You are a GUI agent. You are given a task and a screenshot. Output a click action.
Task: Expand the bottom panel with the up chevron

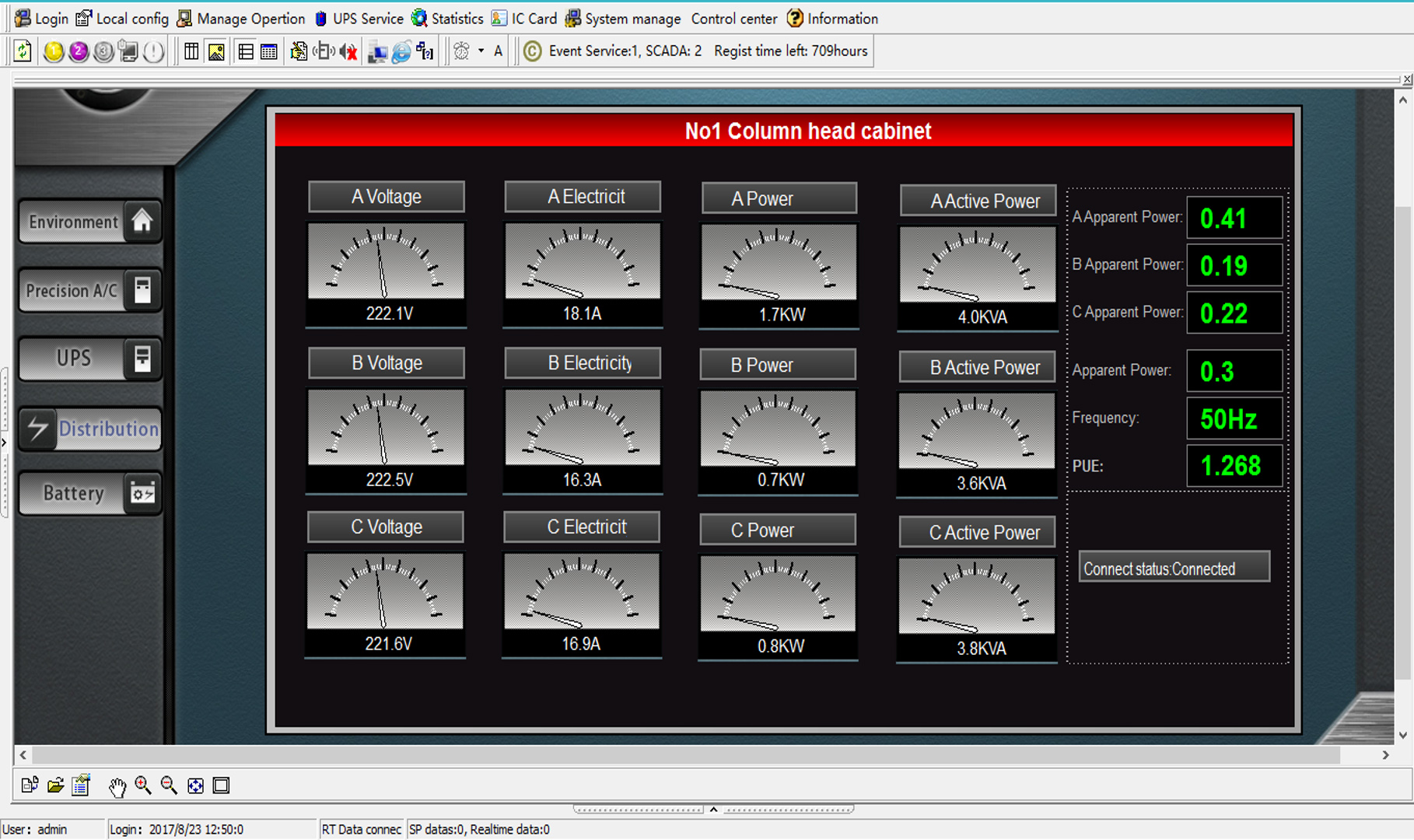pyautogui.click(x=713, y=810)
